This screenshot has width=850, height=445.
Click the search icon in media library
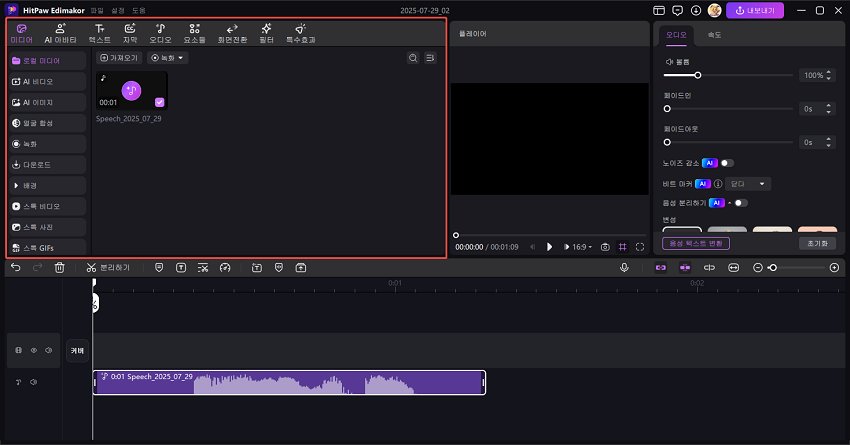[413, 58]
